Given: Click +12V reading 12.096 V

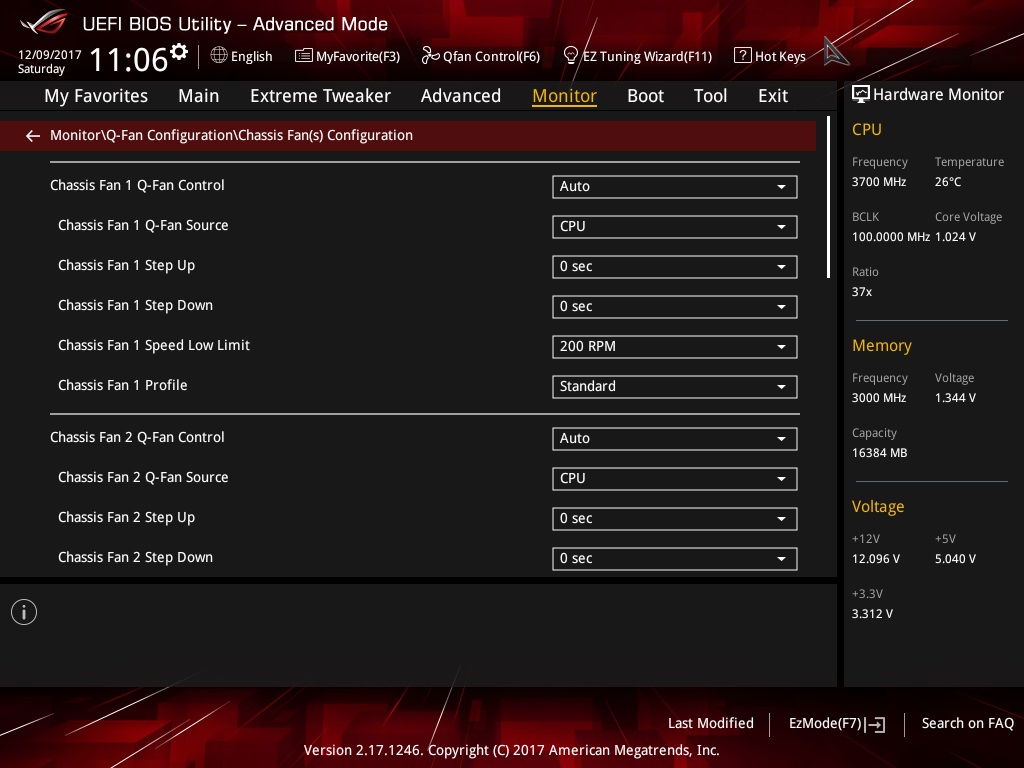Looking at the screenshot, I should pyautogui.click(x=875, y=559).
